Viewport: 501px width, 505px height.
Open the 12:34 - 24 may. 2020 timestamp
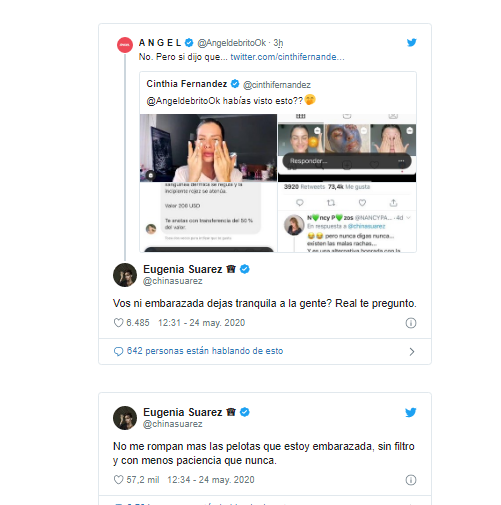click(211, 480)
